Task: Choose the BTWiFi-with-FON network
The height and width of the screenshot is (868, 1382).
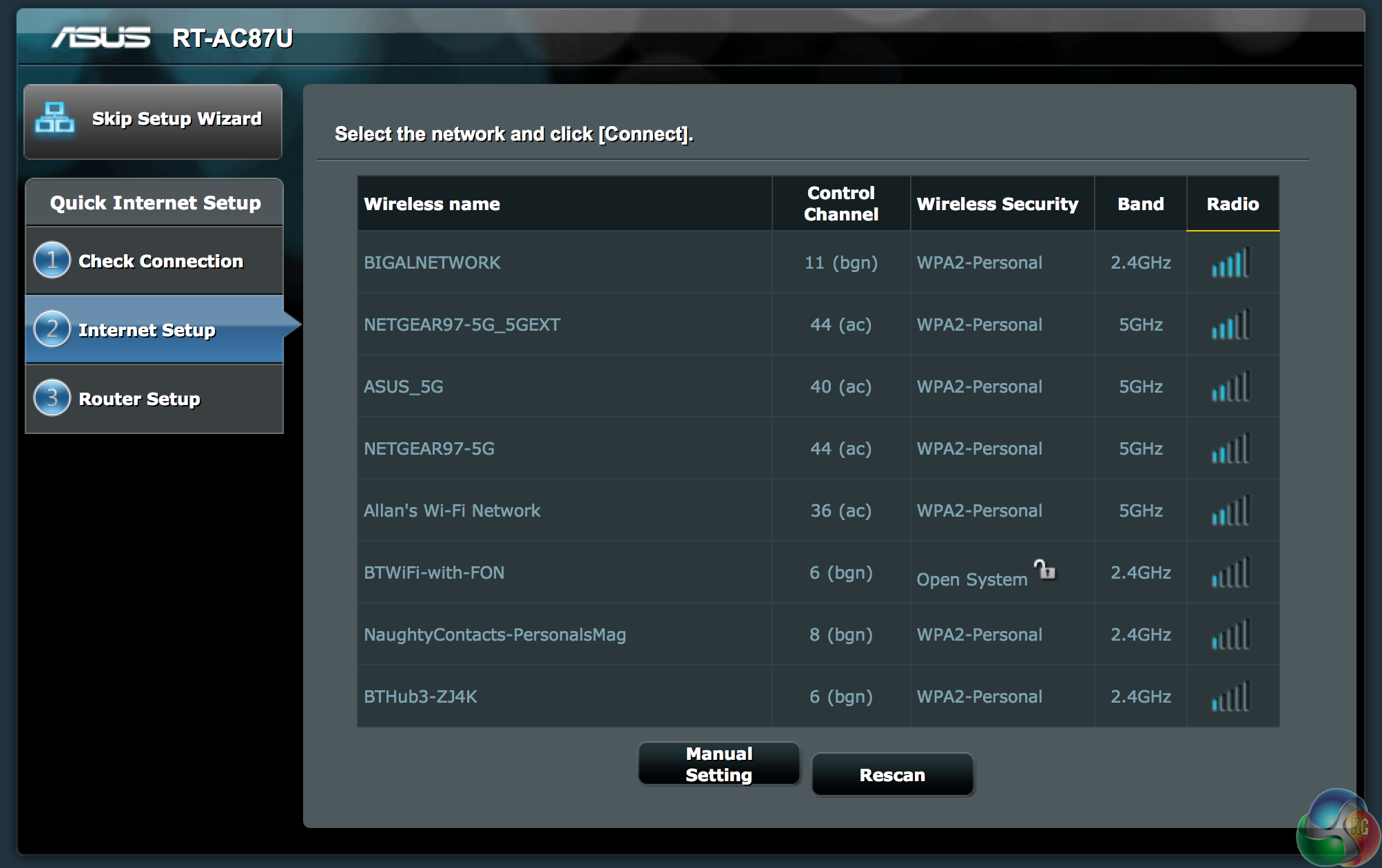Action: pyautogui.click(x=434, y=572)
